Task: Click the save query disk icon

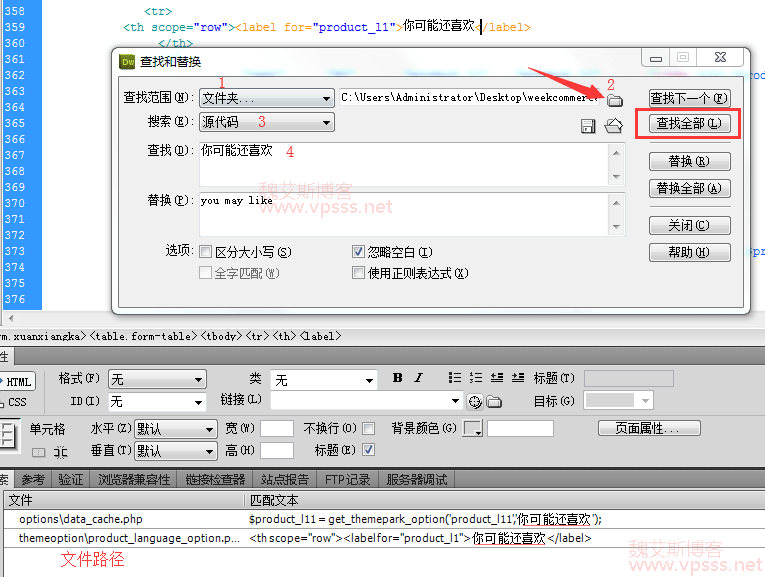Action: point(588,126)
